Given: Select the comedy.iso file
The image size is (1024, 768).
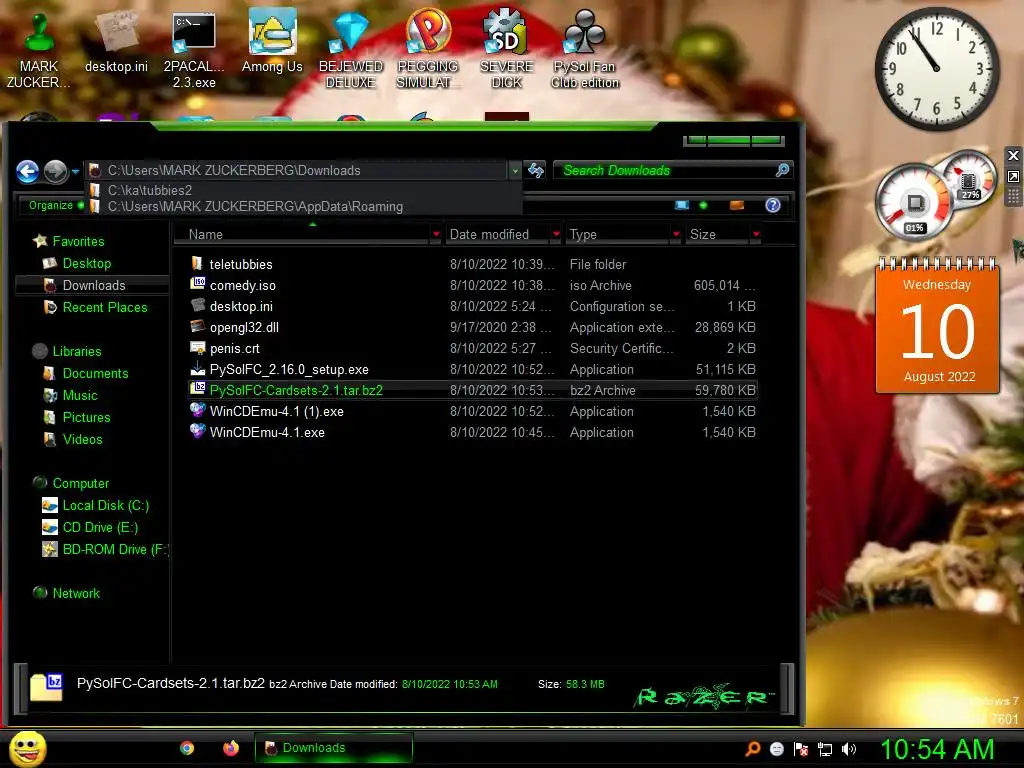Looking at the screenshot, I should (x=473, y=285).
